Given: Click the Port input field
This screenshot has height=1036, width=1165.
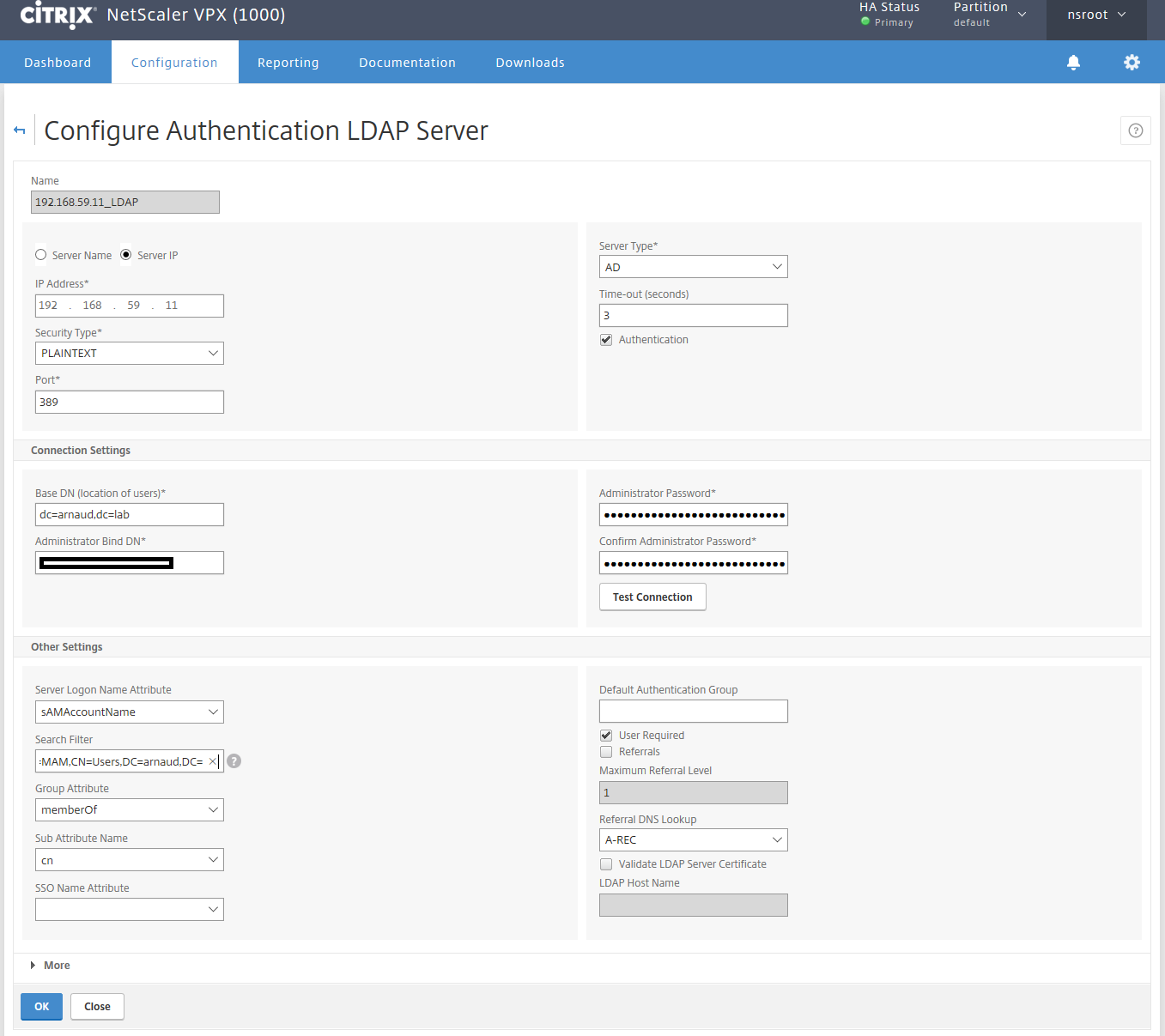Looking at the screenshot, I should (x=130, y=403).
